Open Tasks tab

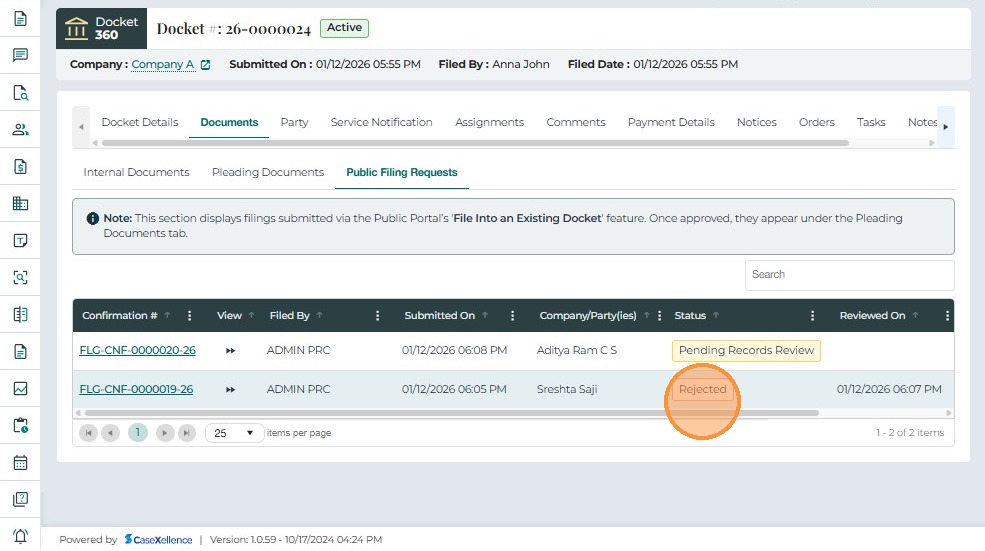(x=871, y=123)
